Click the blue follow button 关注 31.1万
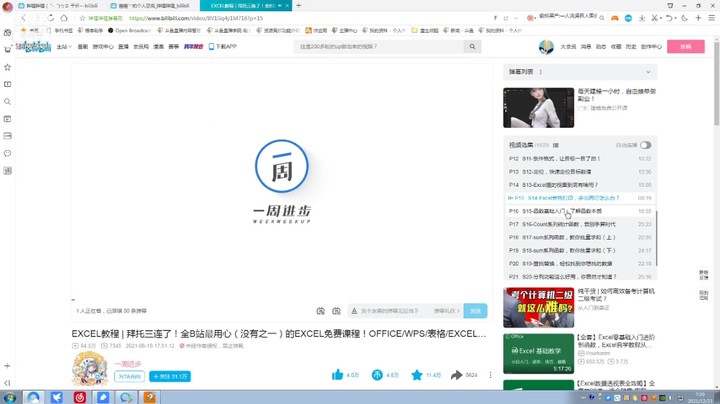The width and height of the screenshot is (720, 404). click(170, 376)
